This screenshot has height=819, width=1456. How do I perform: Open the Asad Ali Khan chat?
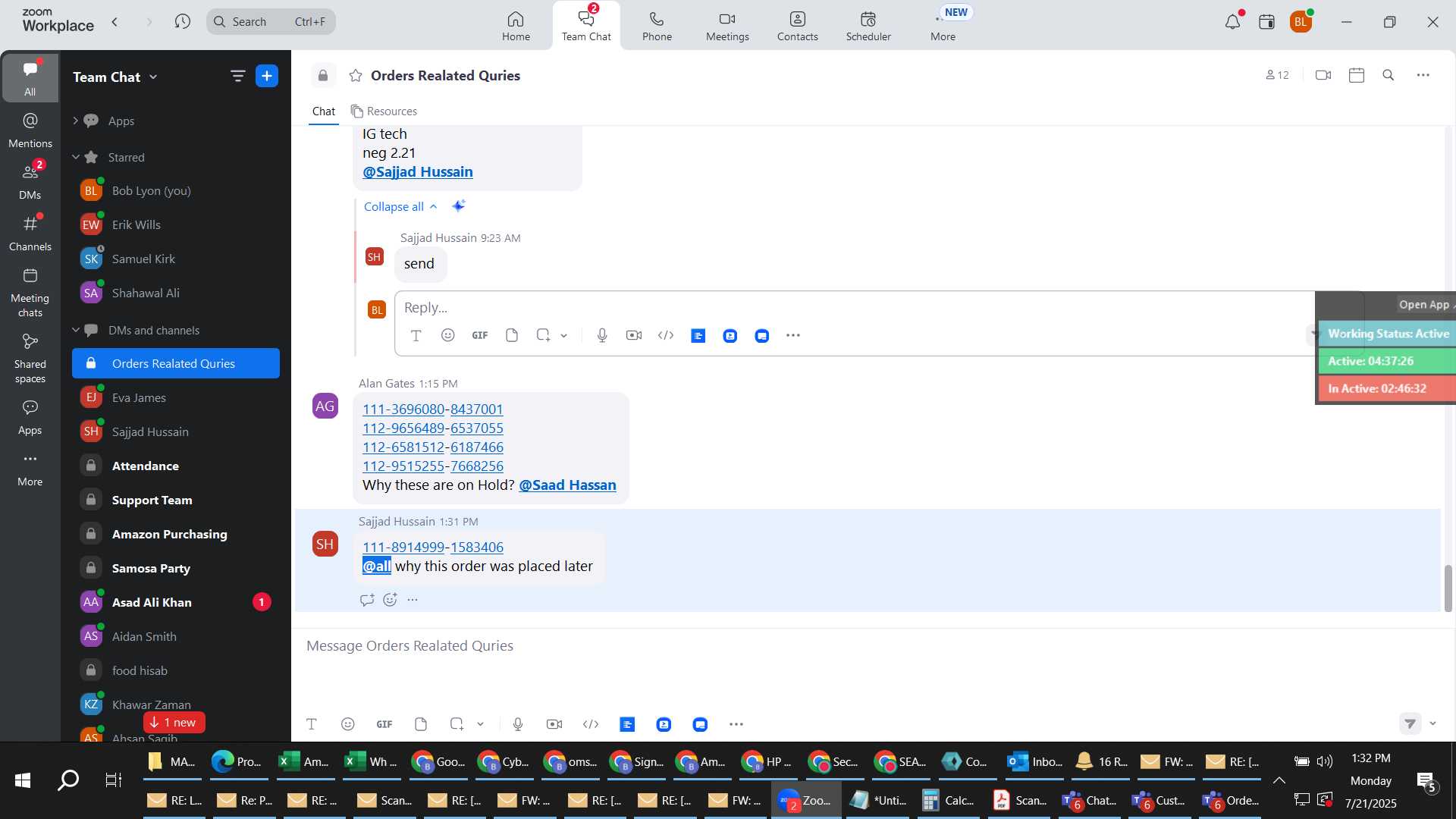(x=176, y=602)
